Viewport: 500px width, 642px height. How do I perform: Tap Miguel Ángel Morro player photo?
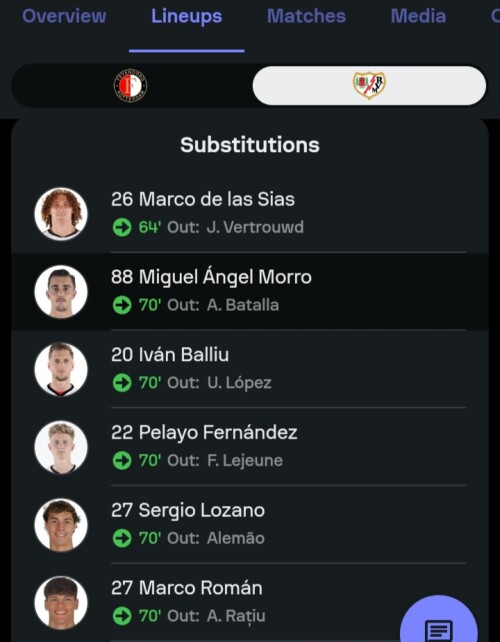61,292
